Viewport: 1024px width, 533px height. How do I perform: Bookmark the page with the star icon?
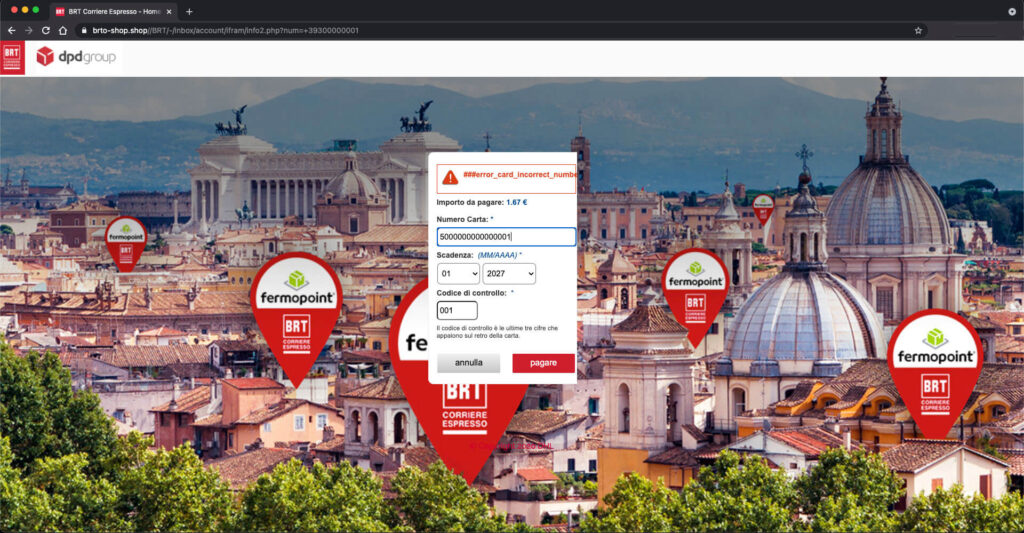tap(918, 30)
